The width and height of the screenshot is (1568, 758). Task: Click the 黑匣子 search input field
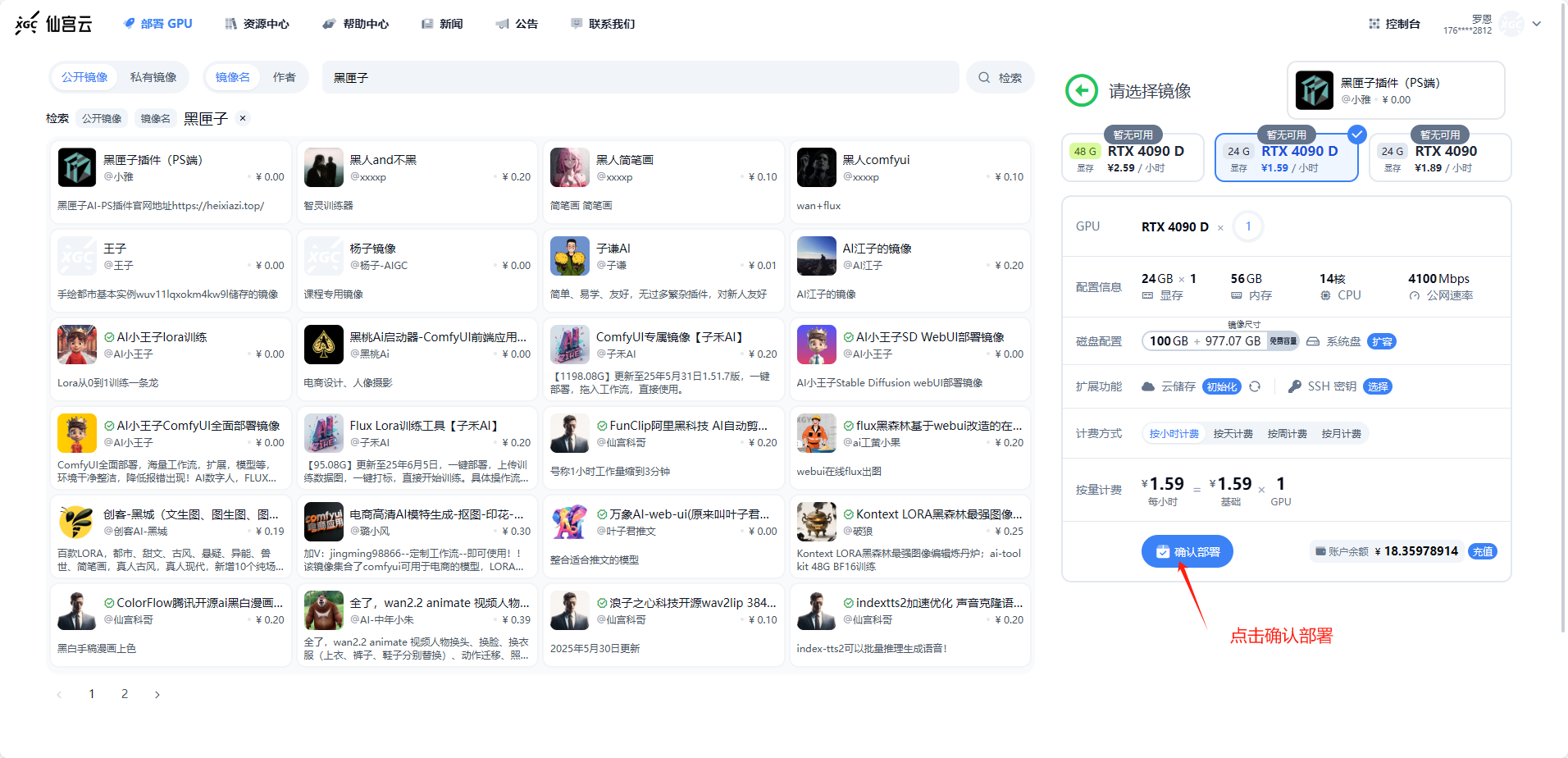click(640, 78)
